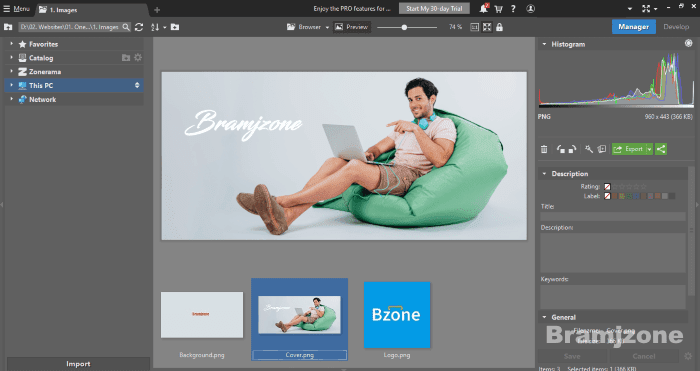Set zoom to 1:1 with the icon
Screen dimensions: 700x371
474,27
